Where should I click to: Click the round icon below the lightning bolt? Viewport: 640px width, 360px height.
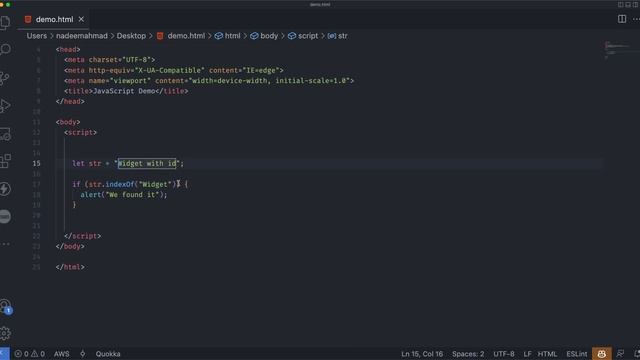5,216
